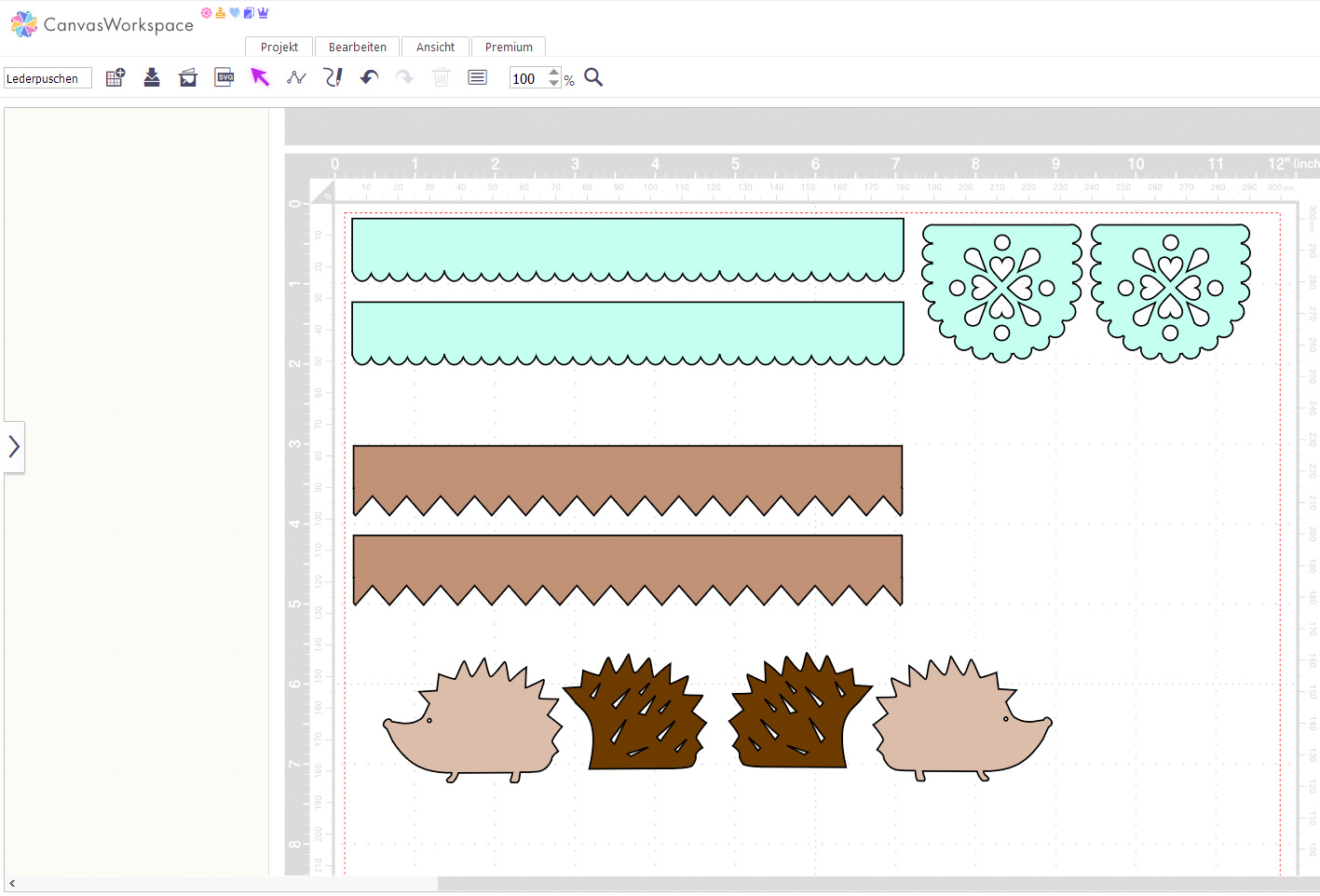Click the trash delete icon
1320x896 pixels.
click(x=442, y=78)
